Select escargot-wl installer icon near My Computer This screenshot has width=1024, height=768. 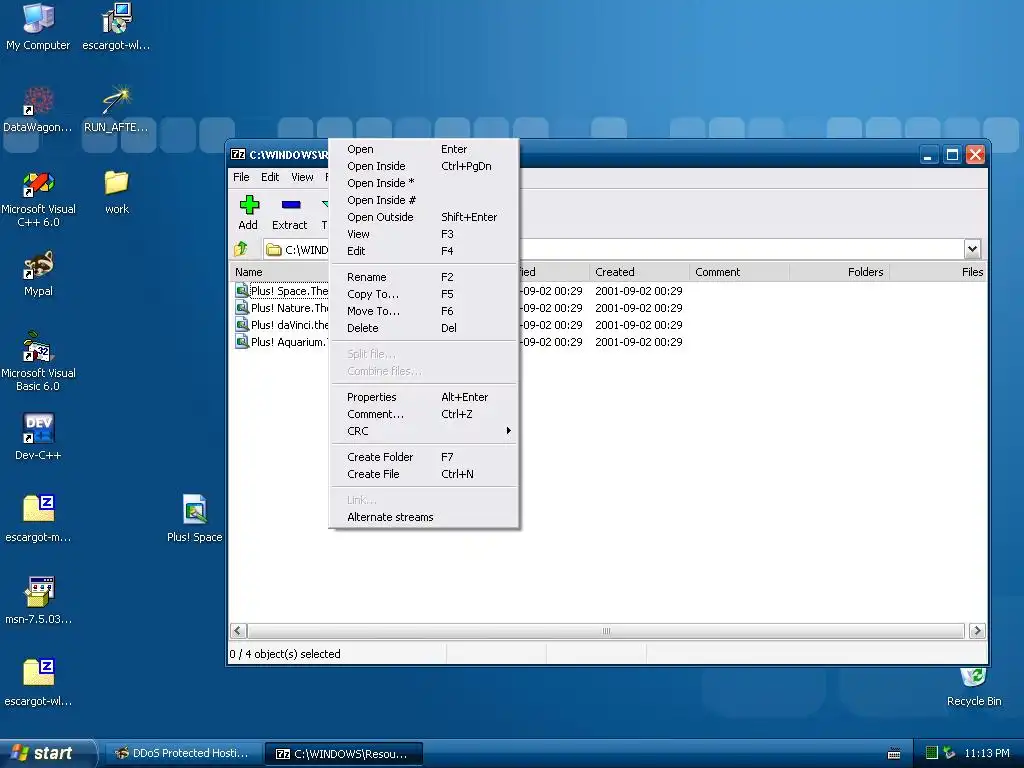click(116, 19)
